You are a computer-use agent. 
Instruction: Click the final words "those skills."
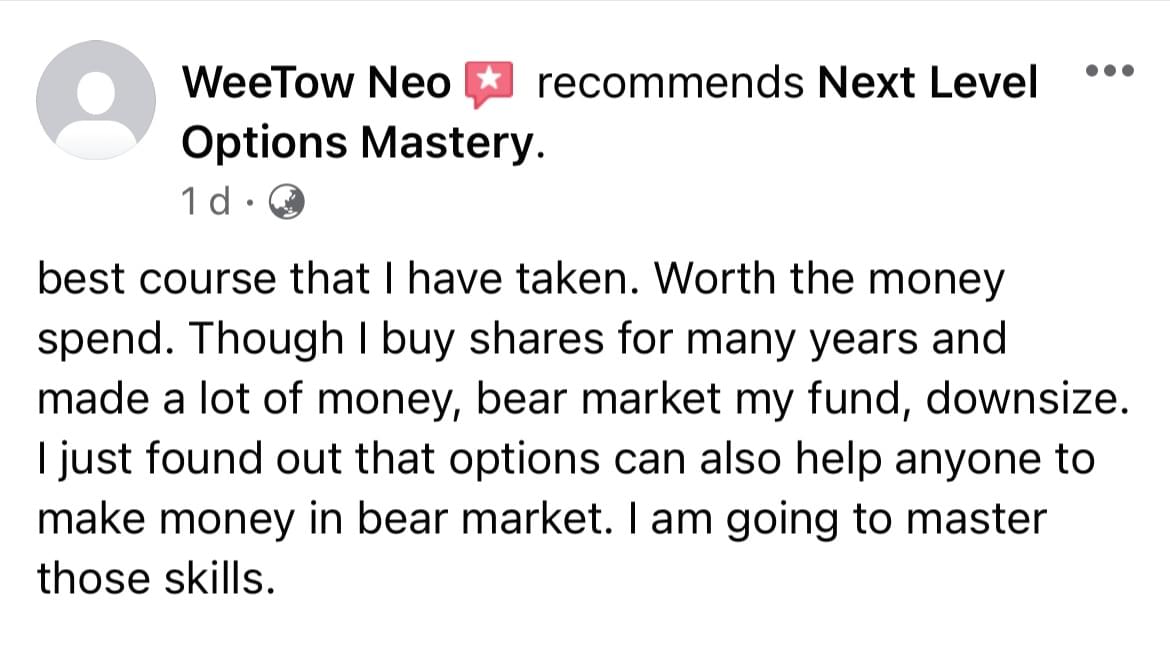click(x=155, y=579)
